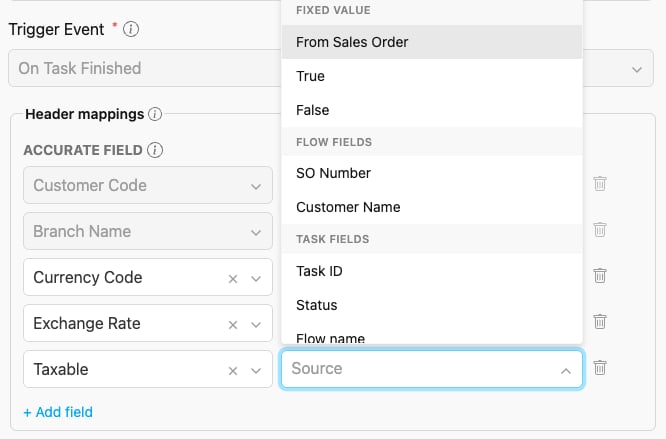This screenshot has height=439, width=666.
Task: Clear the Exchange Rate field selection
Action: coord(233,325)
